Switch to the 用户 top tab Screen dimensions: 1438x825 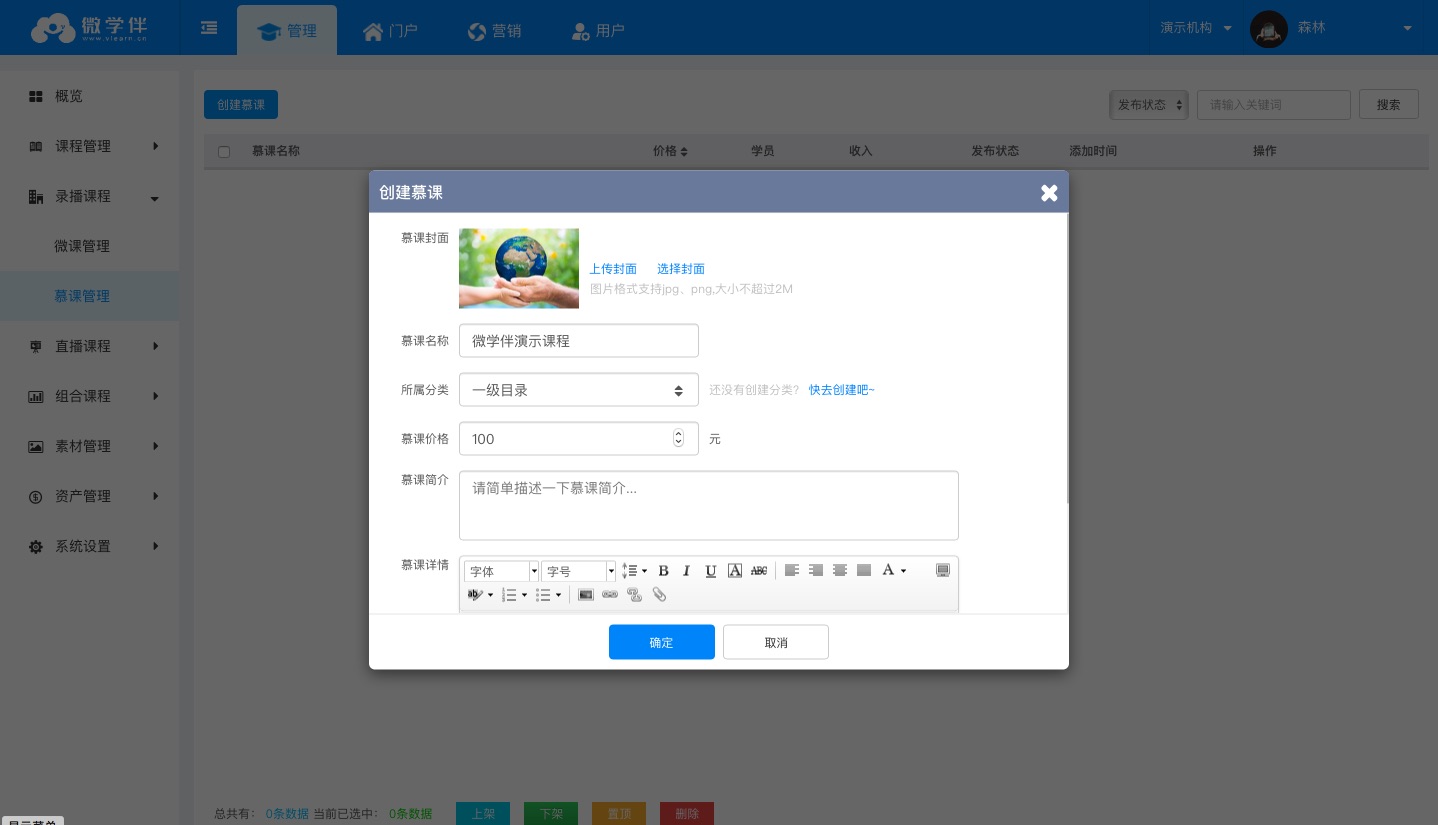click(598, 30)
